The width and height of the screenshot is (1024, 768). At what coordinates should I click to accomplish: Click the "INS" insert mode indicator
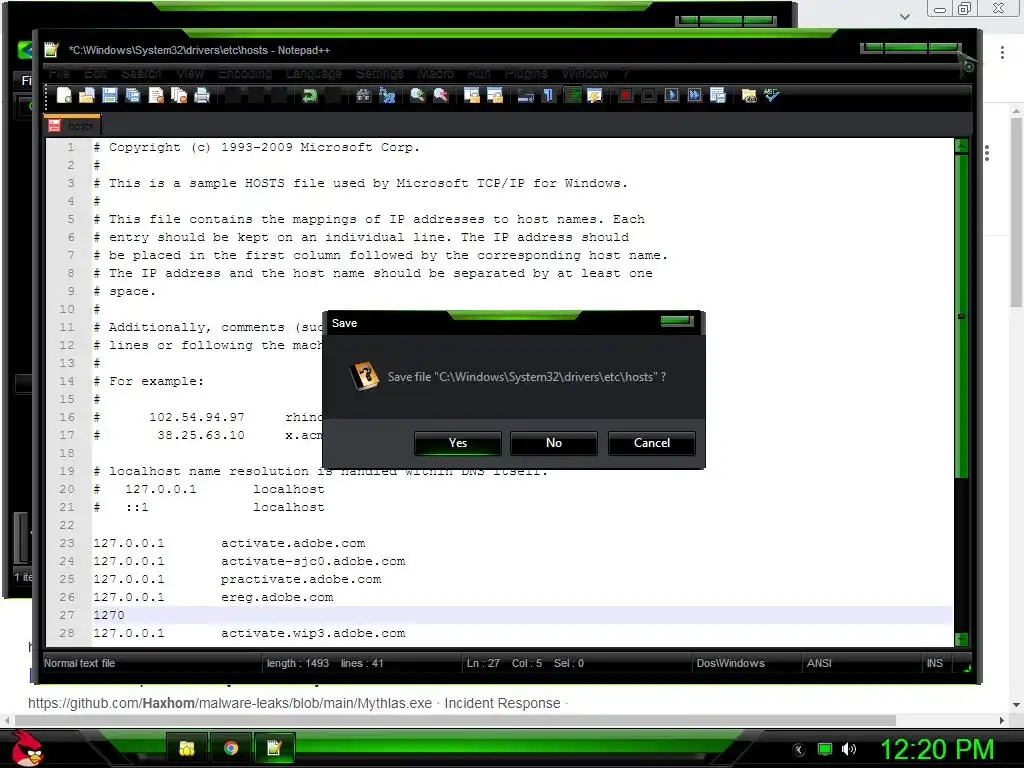click(x=935, y=664)
